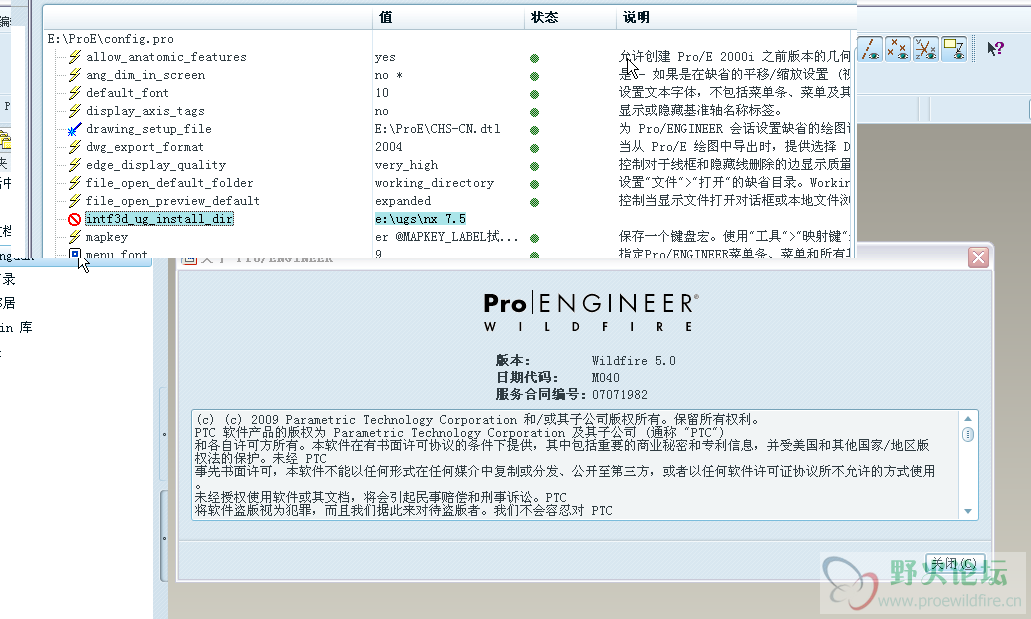Select the dwg_export_format option name

coord(145,147)
